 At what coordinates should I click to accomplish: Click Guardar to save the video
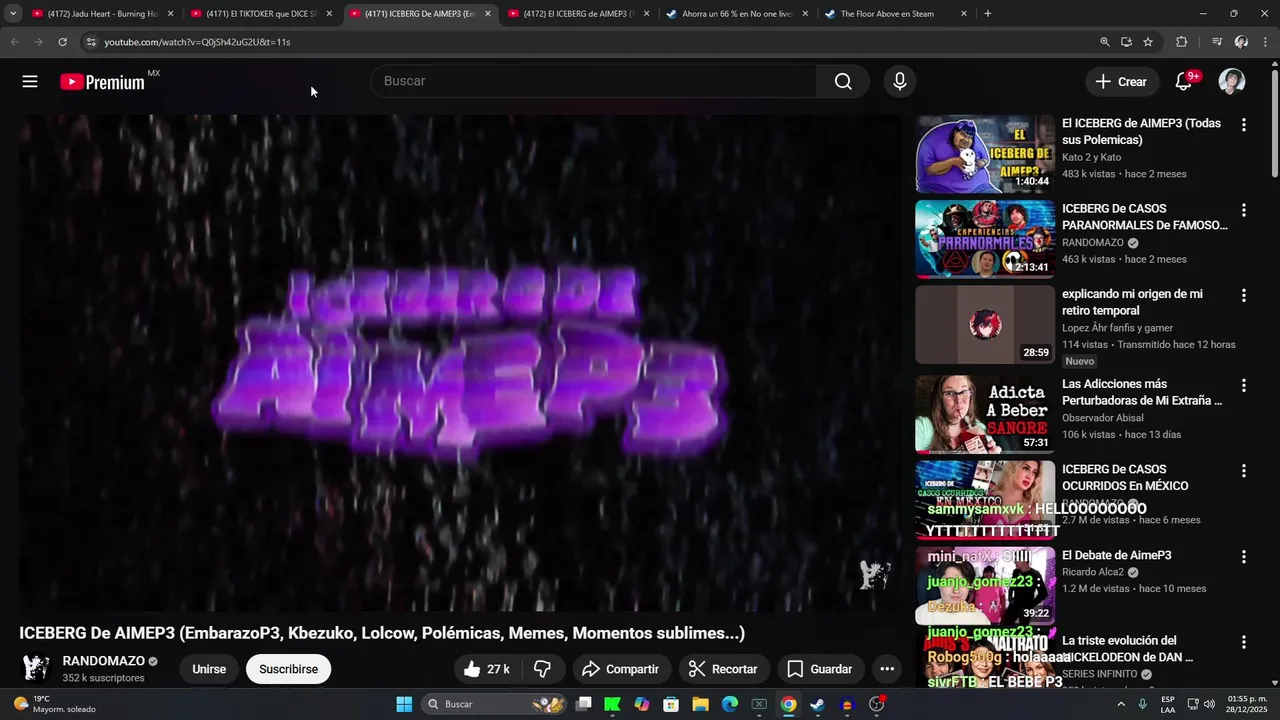(820, 669)
